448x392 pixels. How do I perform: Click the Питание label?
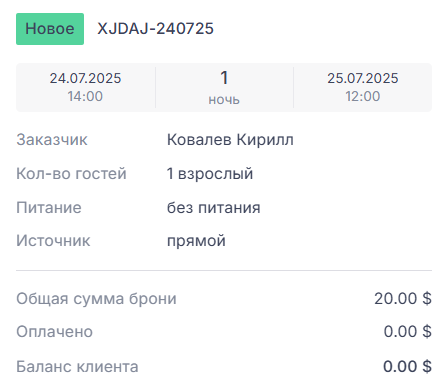49,208
